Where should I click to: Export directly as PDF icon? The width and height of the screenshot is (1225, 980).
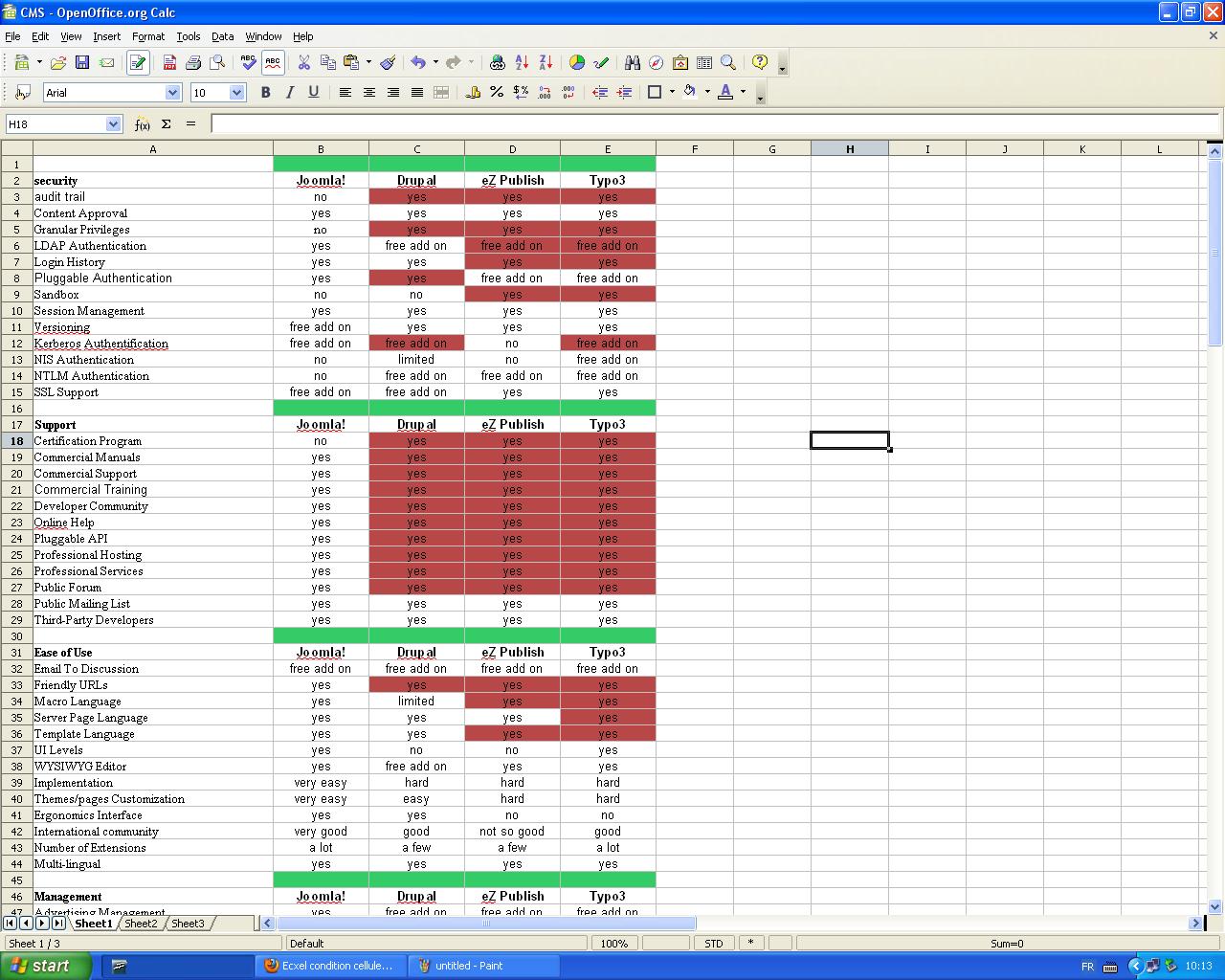tap(169, 62)
